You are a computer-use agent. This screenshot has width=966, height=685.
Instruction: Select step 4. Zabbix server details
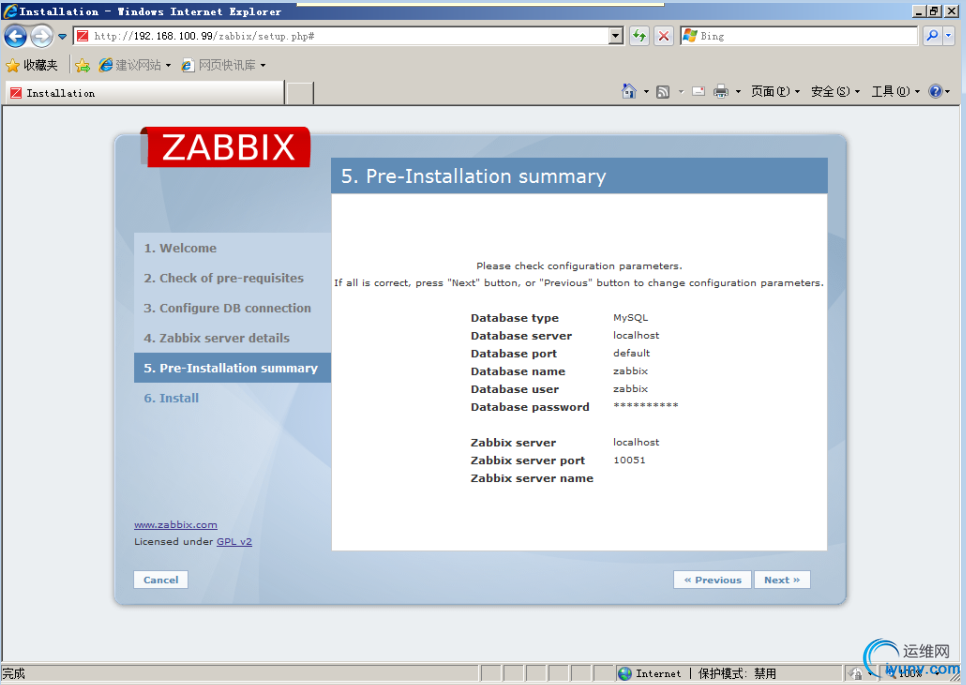click(x=216, y=338)
